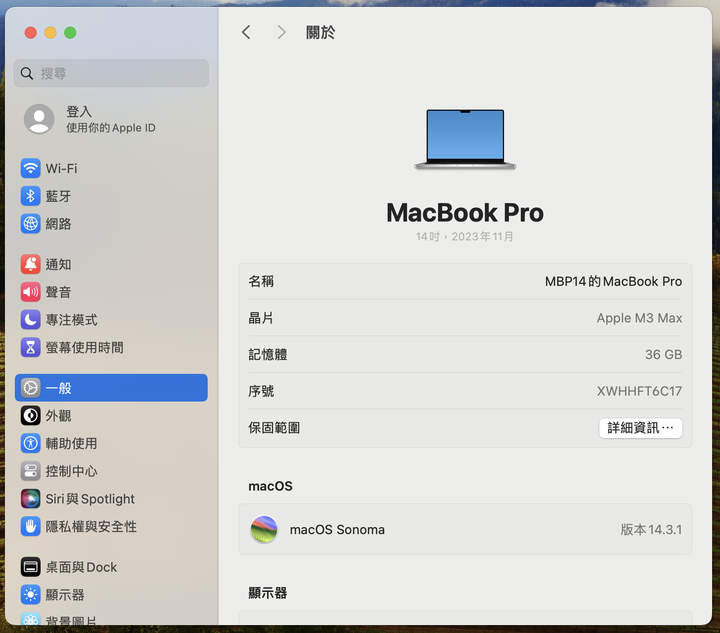Open 螢幕使用時間 hourglass icon
Image resolution: width=720 pixels, height=633 pixels.
[x=30, y=347]
